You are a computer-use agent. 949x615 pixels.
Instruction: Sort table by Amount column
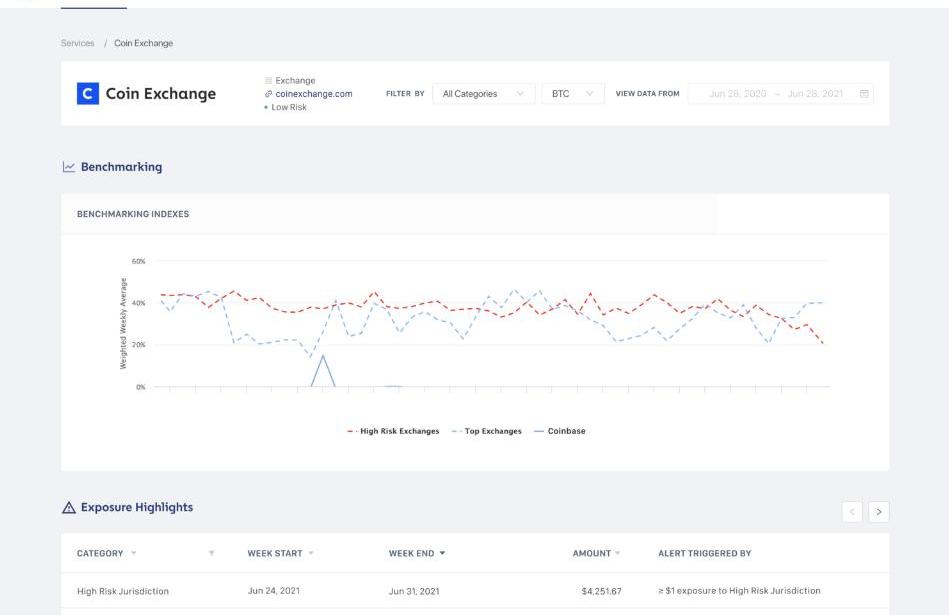click(x=596, y=553)
